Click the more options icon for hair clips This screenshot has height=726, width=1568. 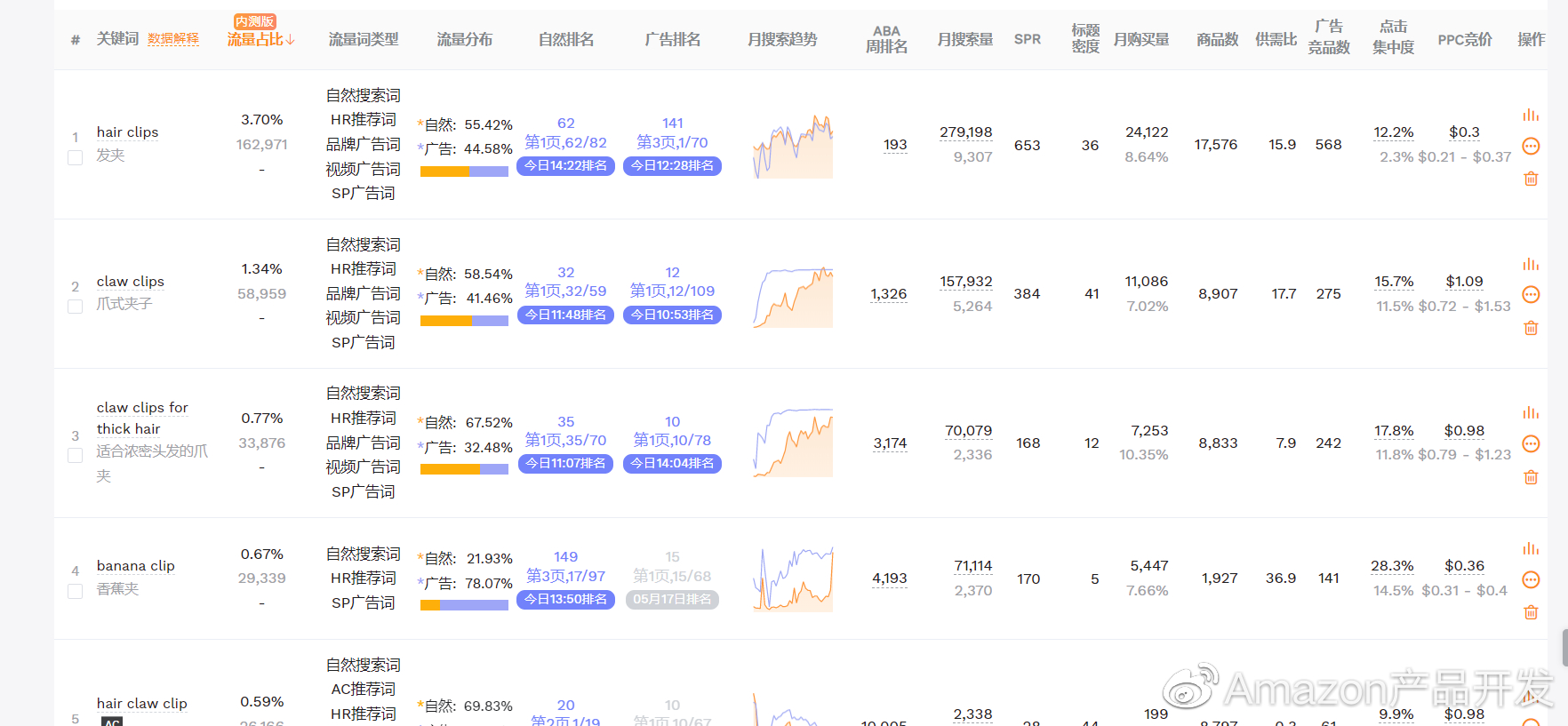(1530, 146)
